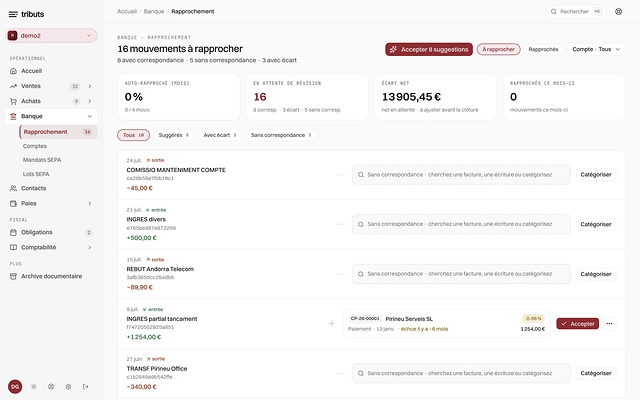
Task: Click the search magnifier icon in Rechercher
Action: coord(553,11)
